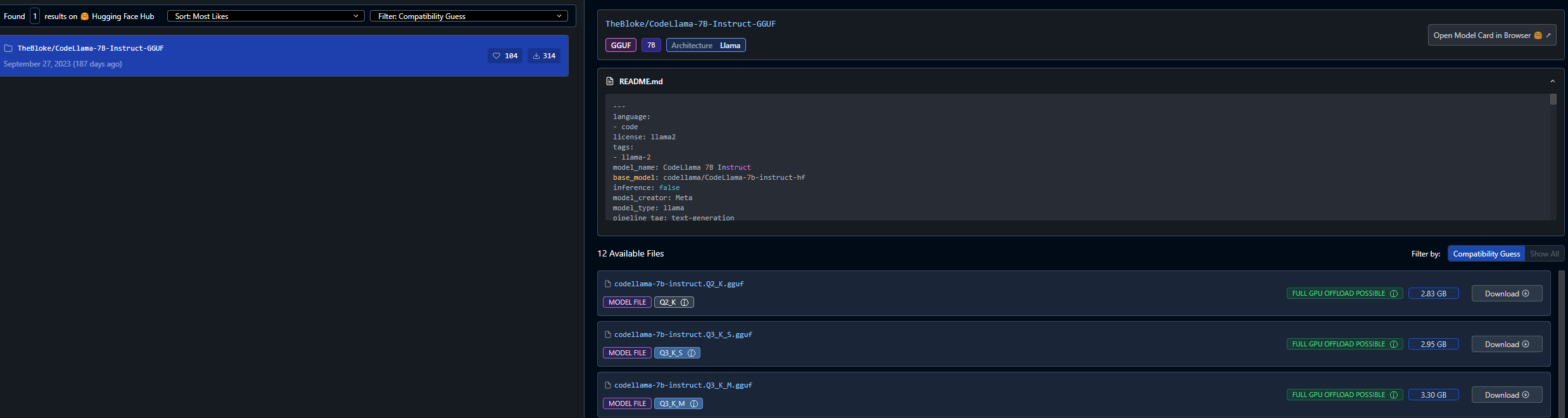Click info icon on Q3_K_S quantization tag
This screenshot has height=418, width=1568.
[x=692, y=353]
